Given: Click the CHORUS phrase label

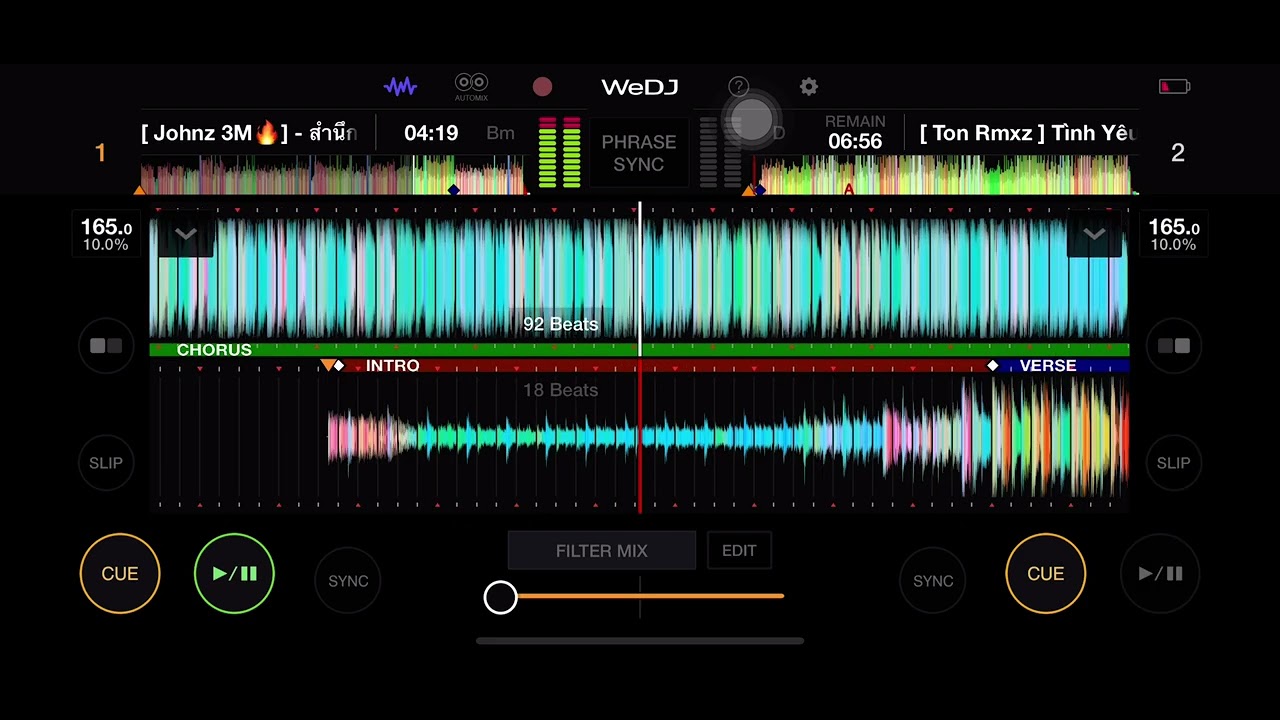Looking at the screenshot, I should point(214,350).
